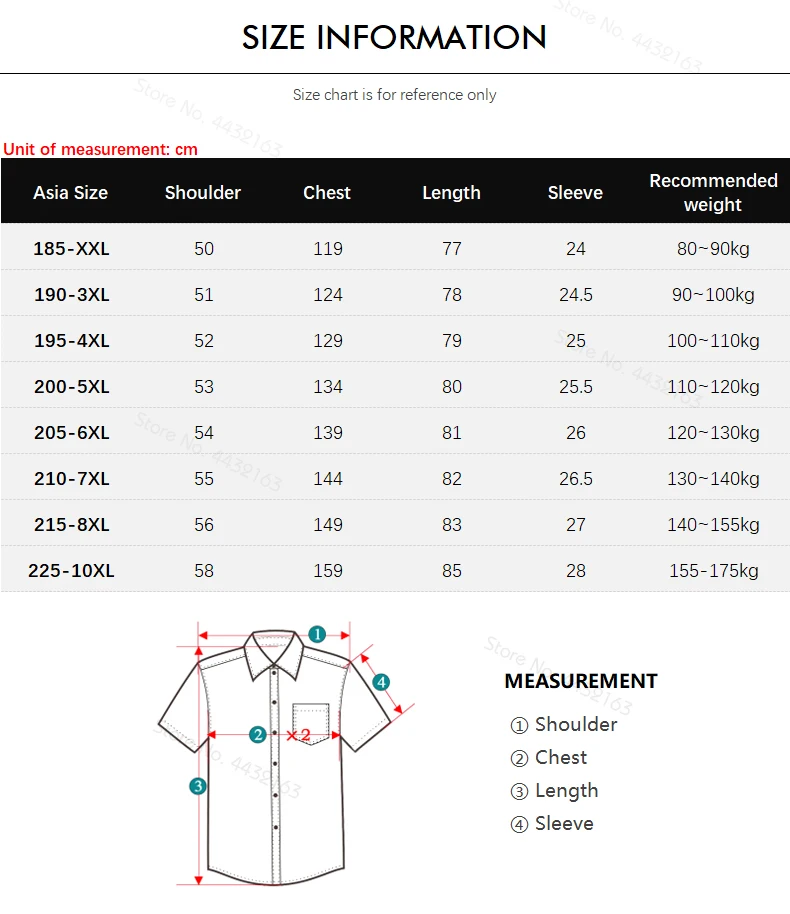
Task: Click the MEASUREMENT legend title
Action: [x=581, y=681]
